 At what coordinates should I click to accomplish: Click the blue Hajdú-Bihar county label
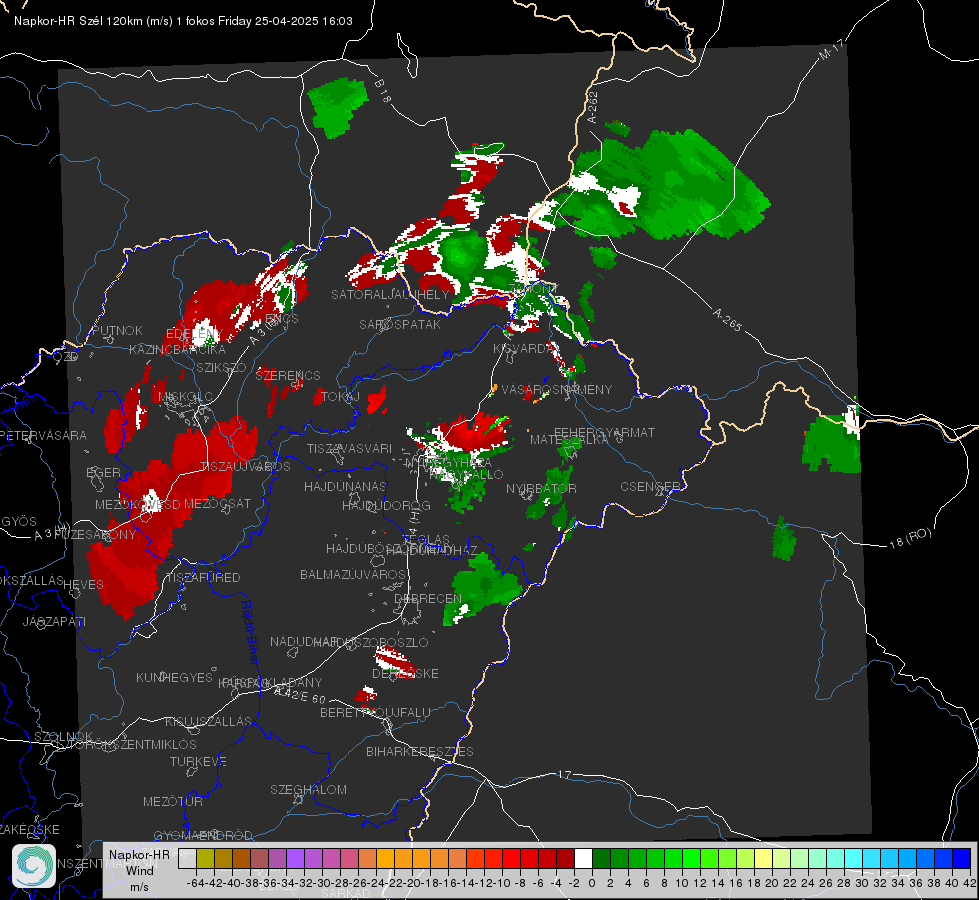point(249,633)
